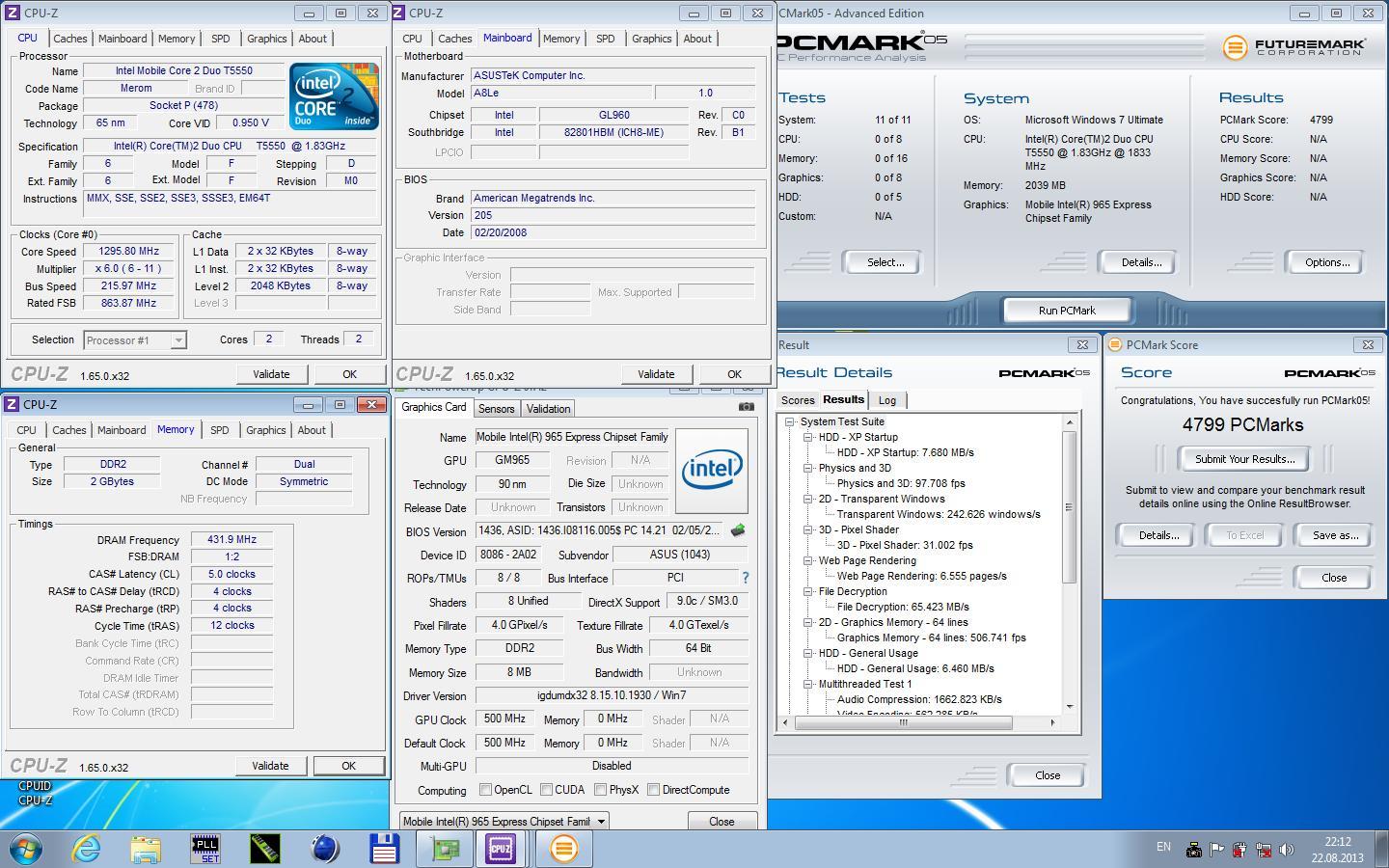The height and width of the screenshot is (868, 1389).
Task: Switch to Sensors tab in GPU-Z
Action: (x=497, y=409)
